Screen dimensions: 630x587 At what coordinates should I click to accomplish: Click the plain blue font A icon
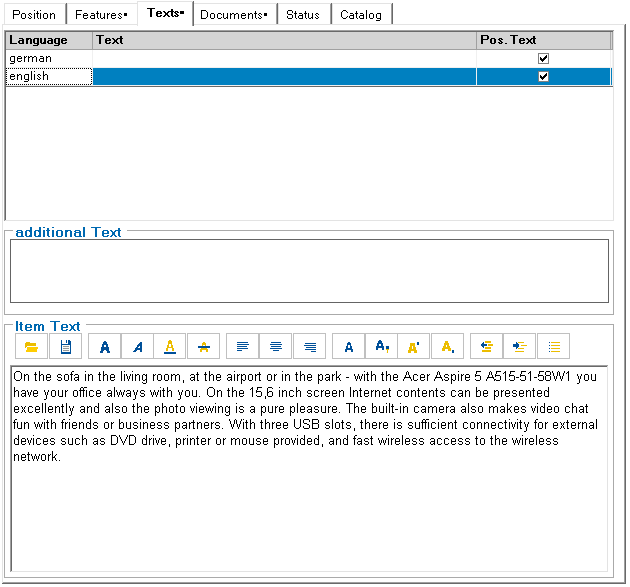tap(349, 346)
